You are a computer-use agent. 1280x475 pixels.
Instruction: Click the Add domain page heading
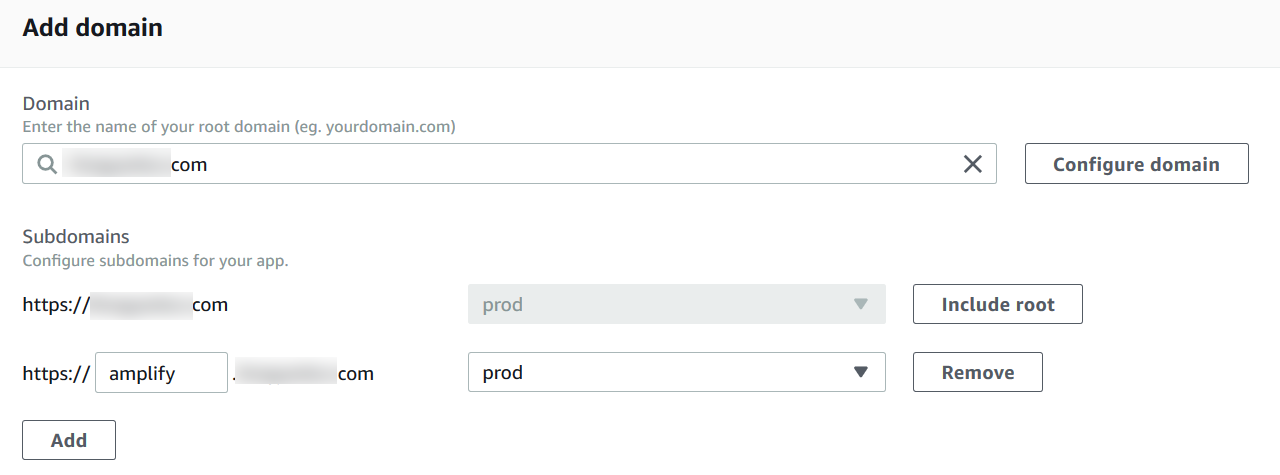[92, 27]
